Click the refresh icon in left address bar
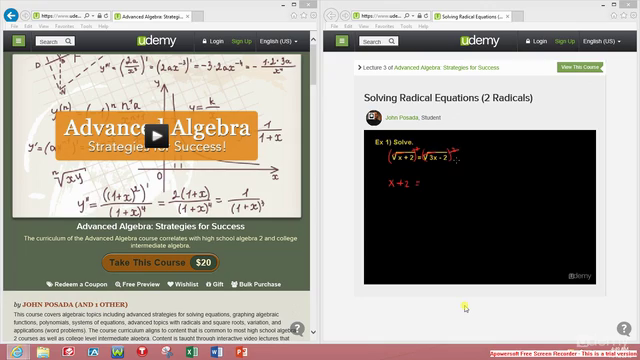 pyautogui.click(x=106, y=16)
